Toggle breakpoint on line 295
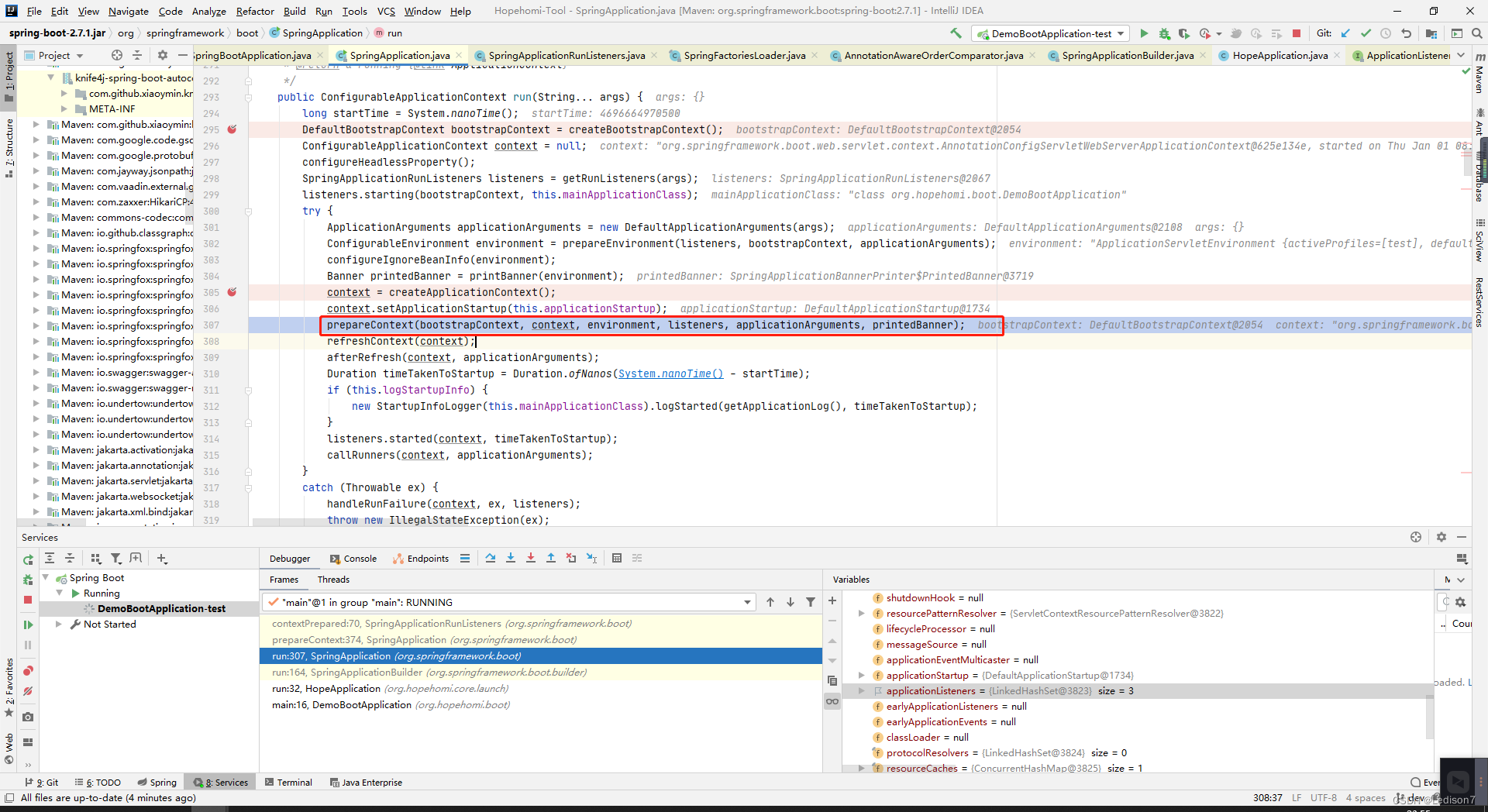 click(232, 129)
